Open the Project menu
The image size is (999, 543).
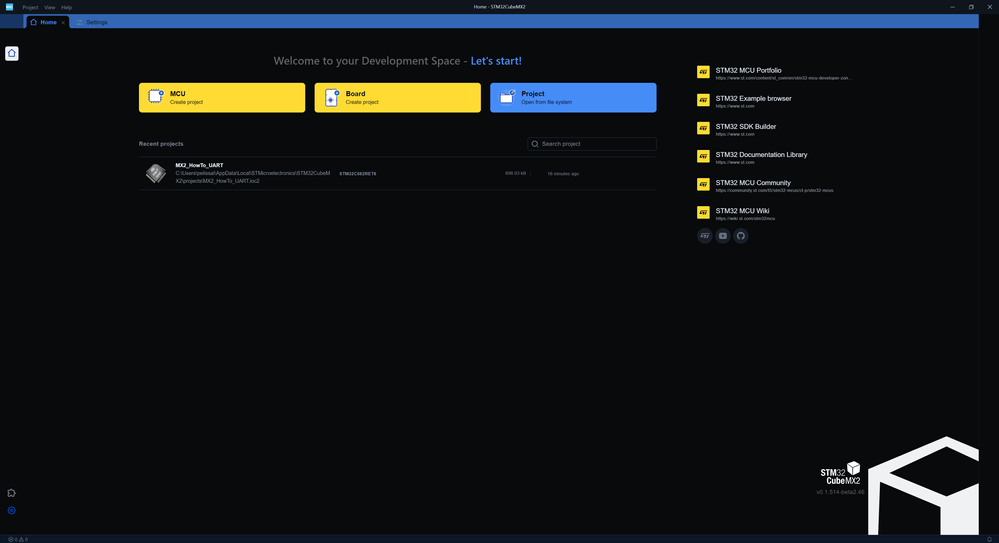click(30, 7)
